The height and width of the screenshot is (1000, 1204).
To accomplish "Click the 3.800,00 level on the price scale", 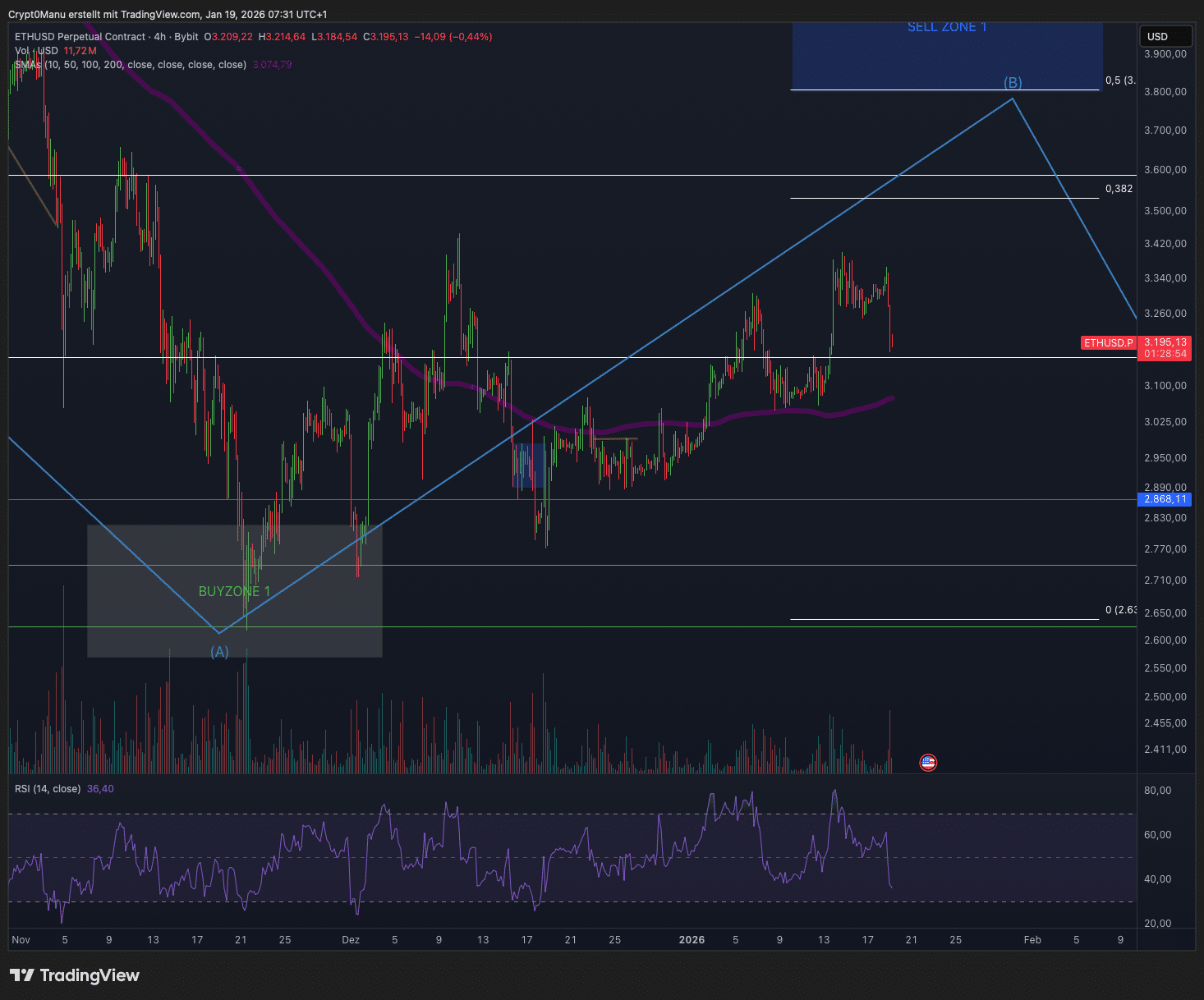I will pos(1165,92).
